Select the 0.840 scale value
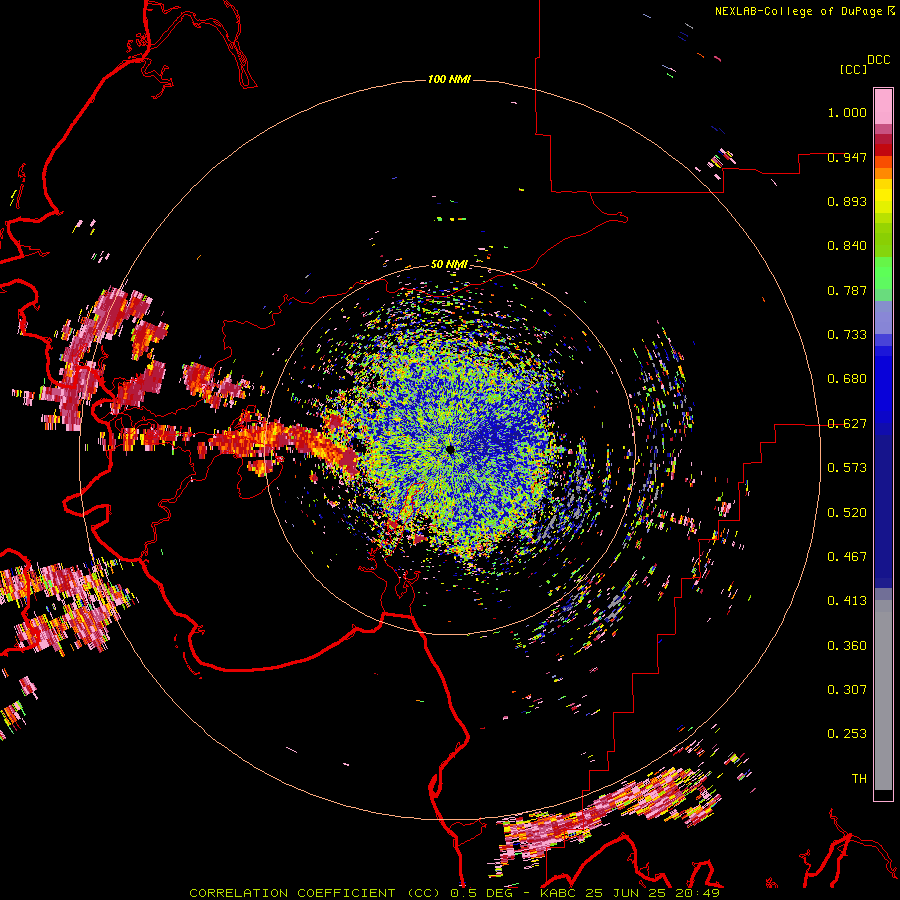The height and width of the screenshot is (900, 900). point(847,246)
